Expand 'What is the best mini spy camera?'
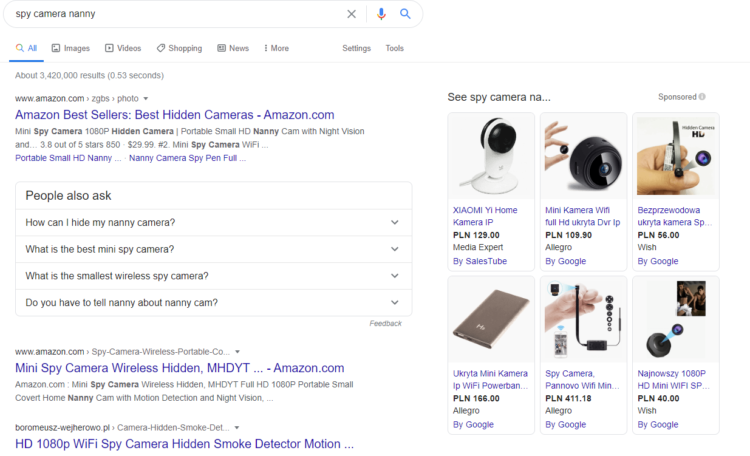Image resolution: width=750 pixels, height=456 pixels. point(213,249)
